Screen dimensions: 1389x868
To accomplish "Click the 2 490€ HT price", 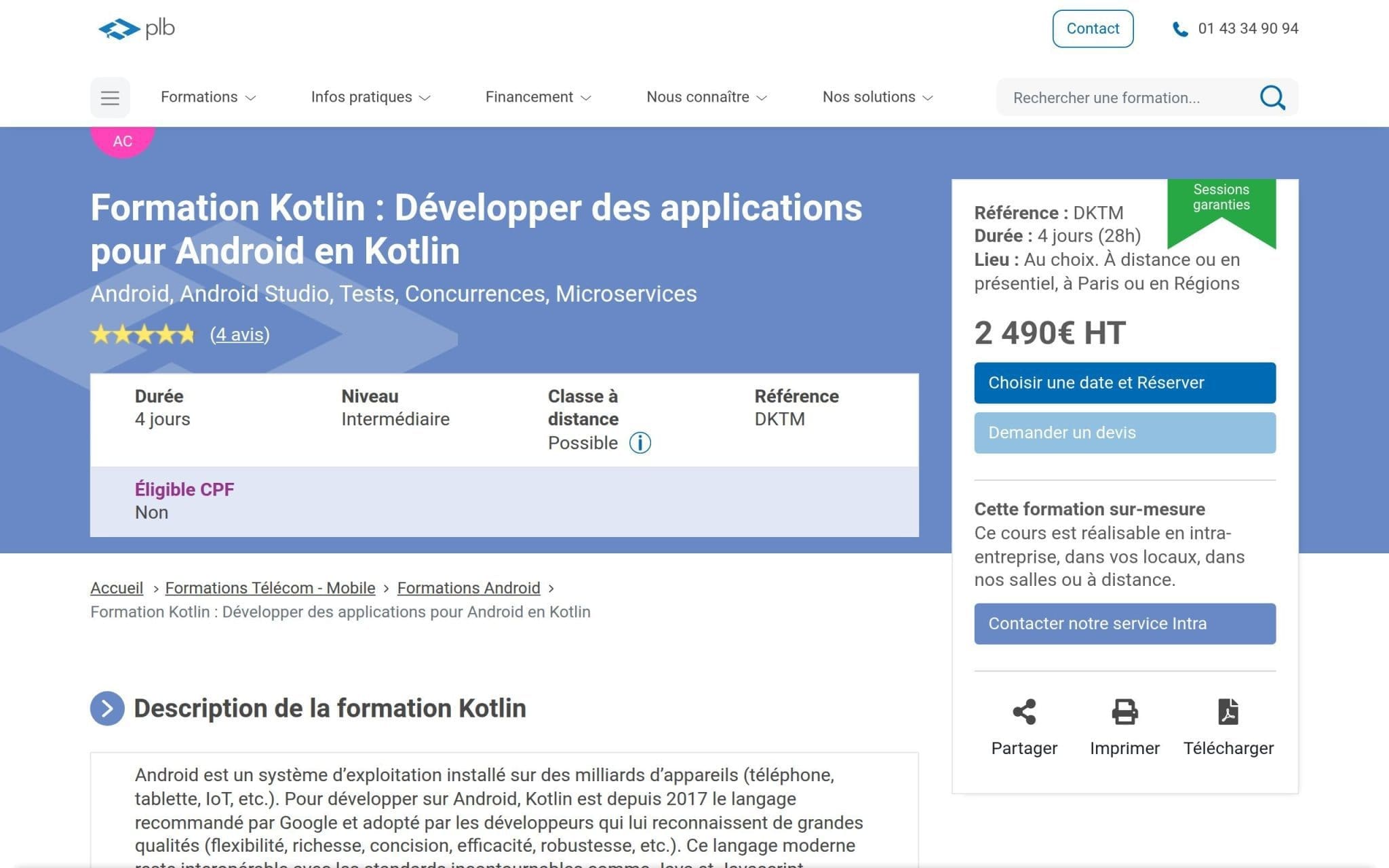I will 1050,333.
